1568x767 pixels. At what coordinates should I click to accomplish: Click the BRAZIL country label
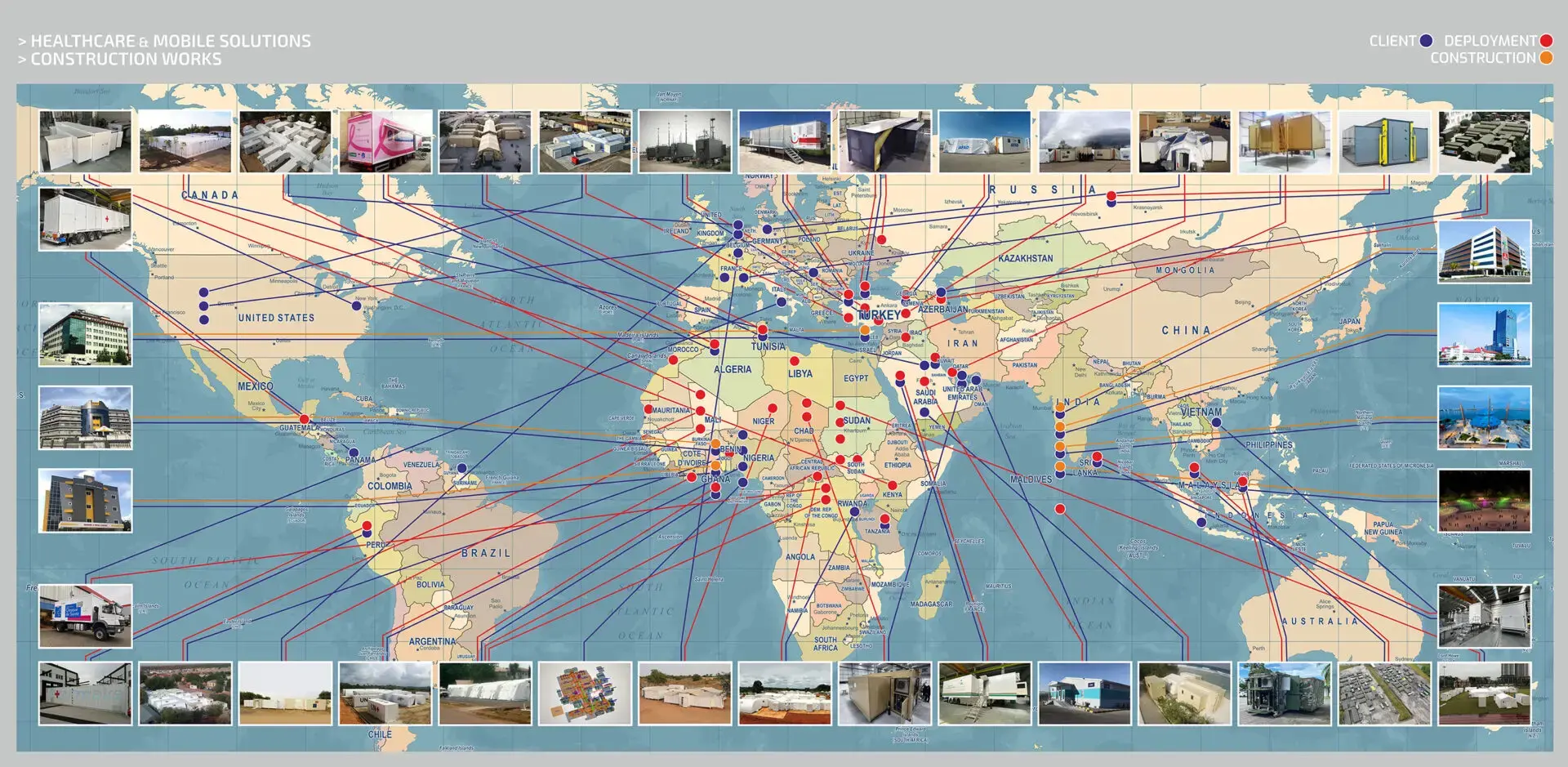pyautogui.click(x=487, y=552)
